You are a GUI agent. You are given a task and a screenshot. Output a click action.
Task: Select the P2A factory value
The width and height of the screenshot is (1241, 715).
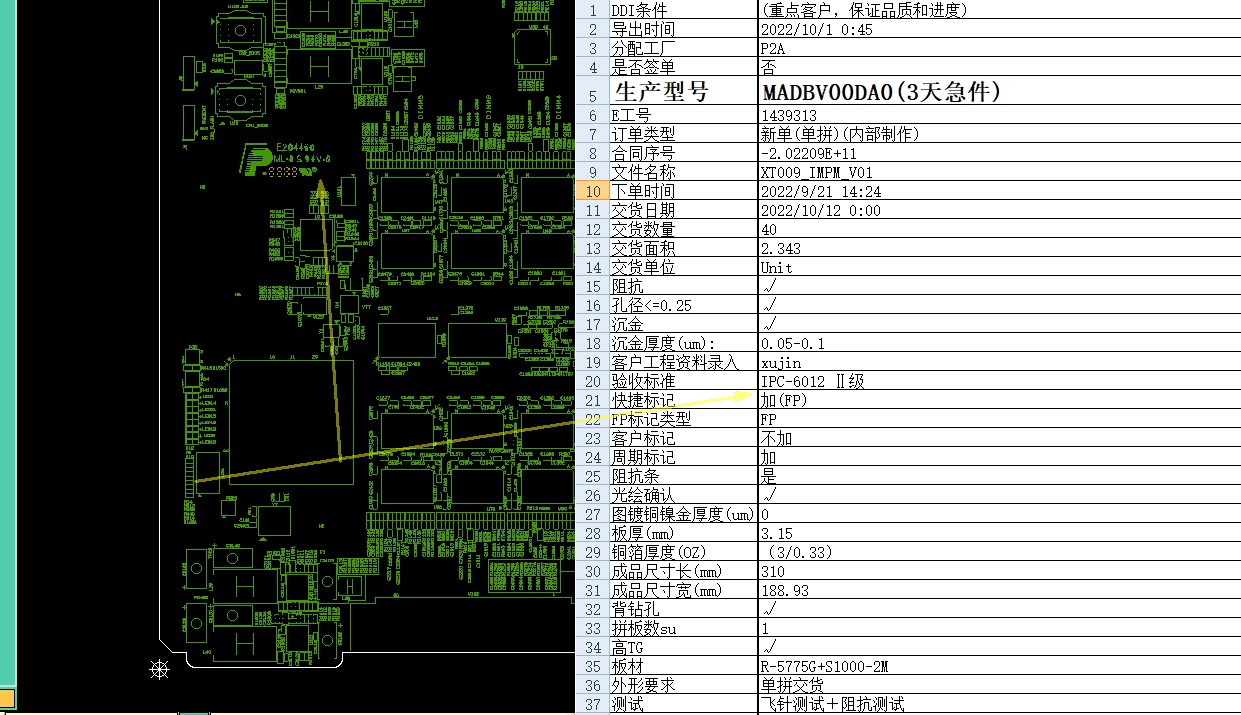pyautogui.click(x=999, y=48)
